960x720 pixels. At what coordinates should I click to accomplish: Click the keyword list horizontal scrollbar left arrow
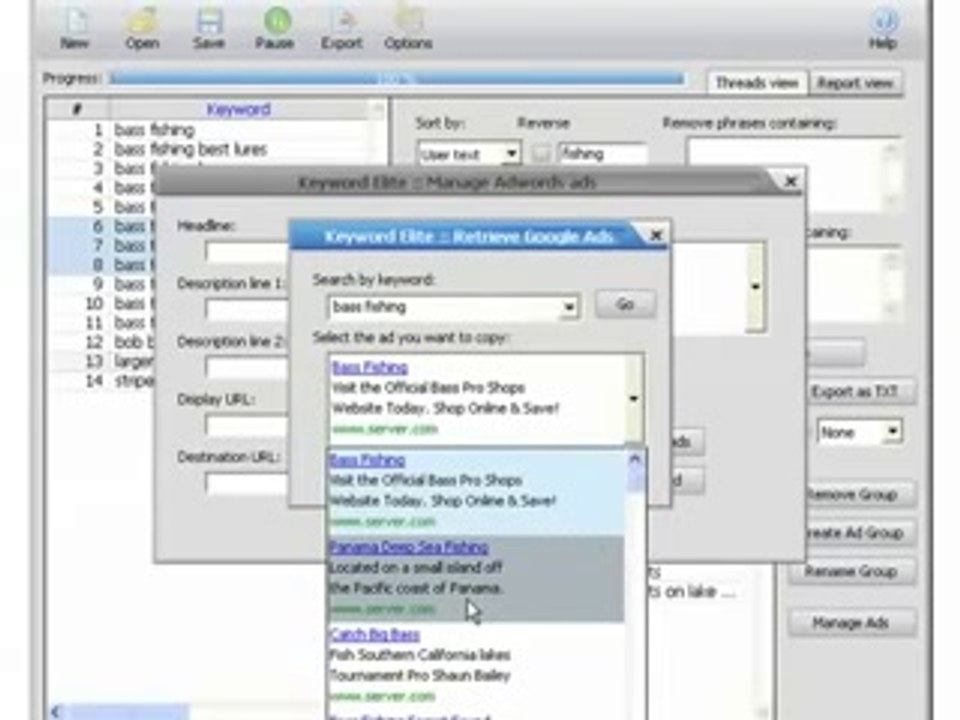point(56,711)
